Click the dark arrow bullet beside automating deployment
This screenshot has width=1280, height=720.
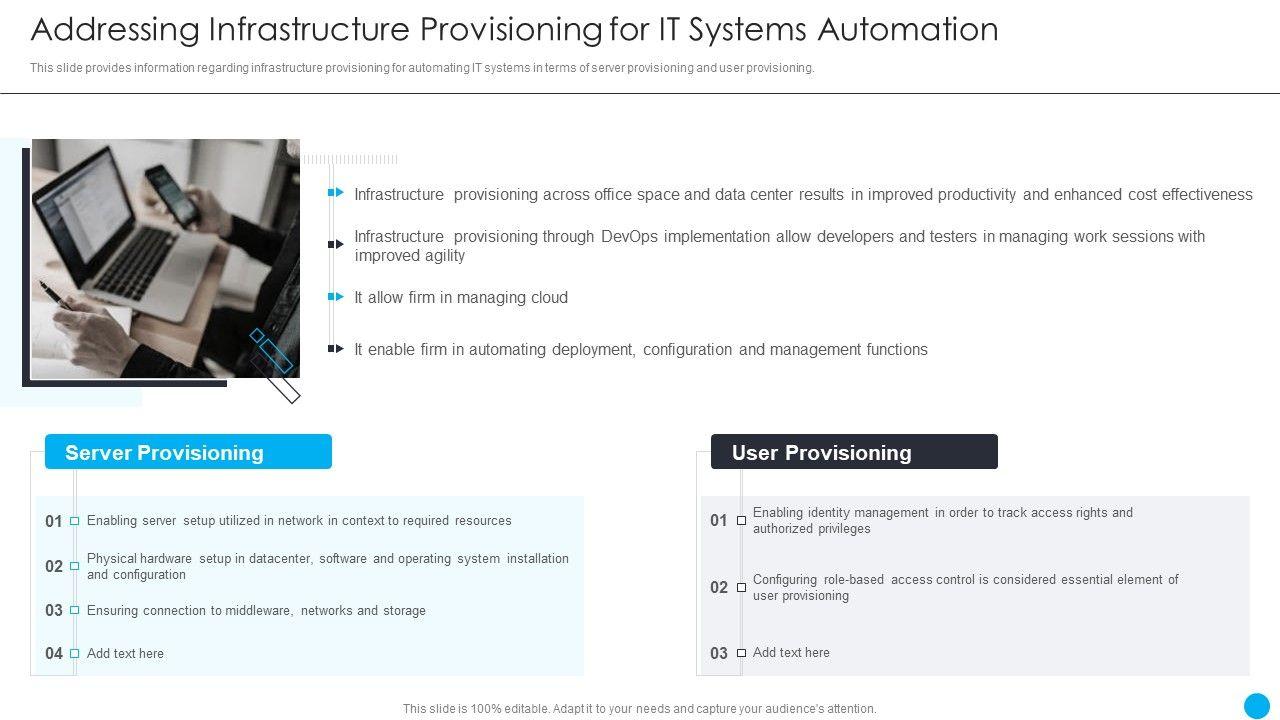pyautogui.click(x=336, y=349)
